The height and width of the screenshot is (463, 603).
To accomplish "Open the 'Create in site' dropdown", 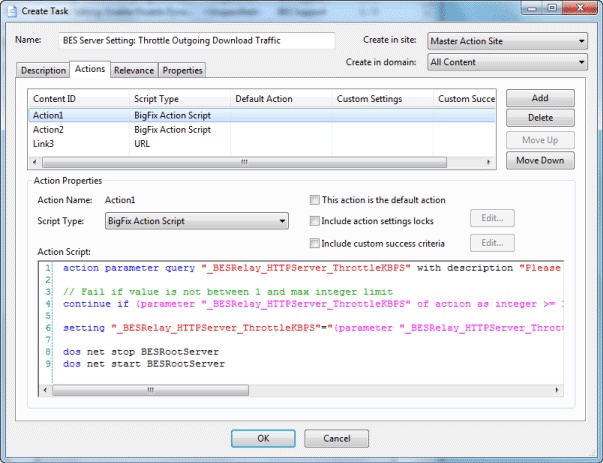I will (507, 41).
